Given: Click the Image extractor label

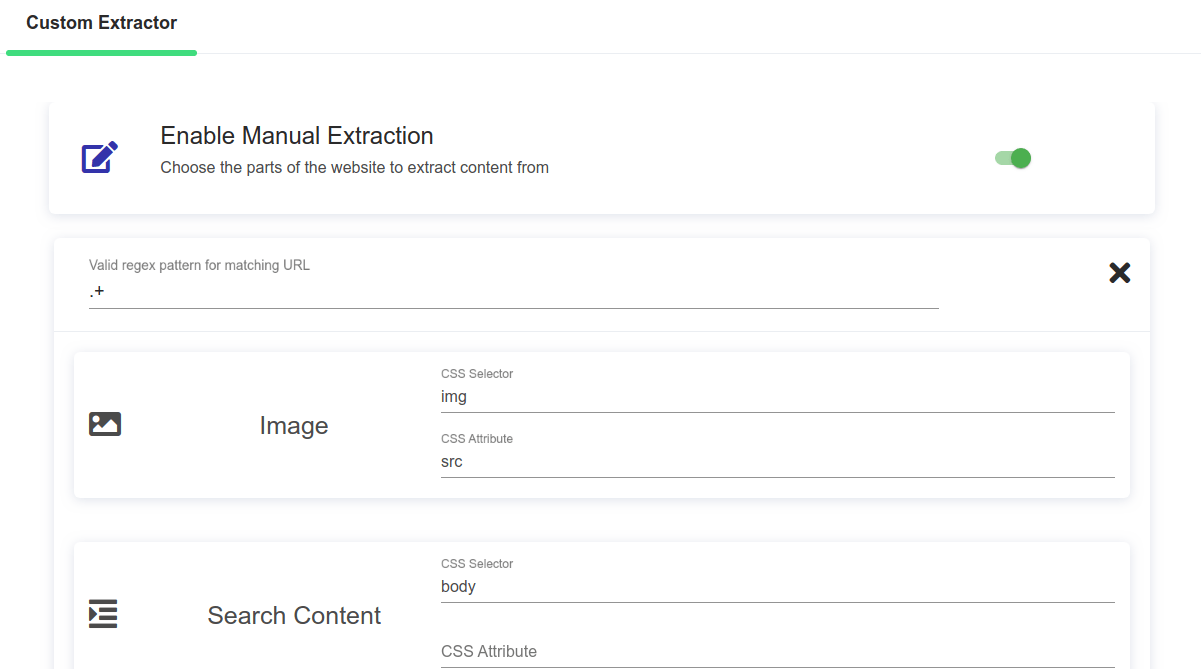Looking at the screenshot, I should pos(293,425).
